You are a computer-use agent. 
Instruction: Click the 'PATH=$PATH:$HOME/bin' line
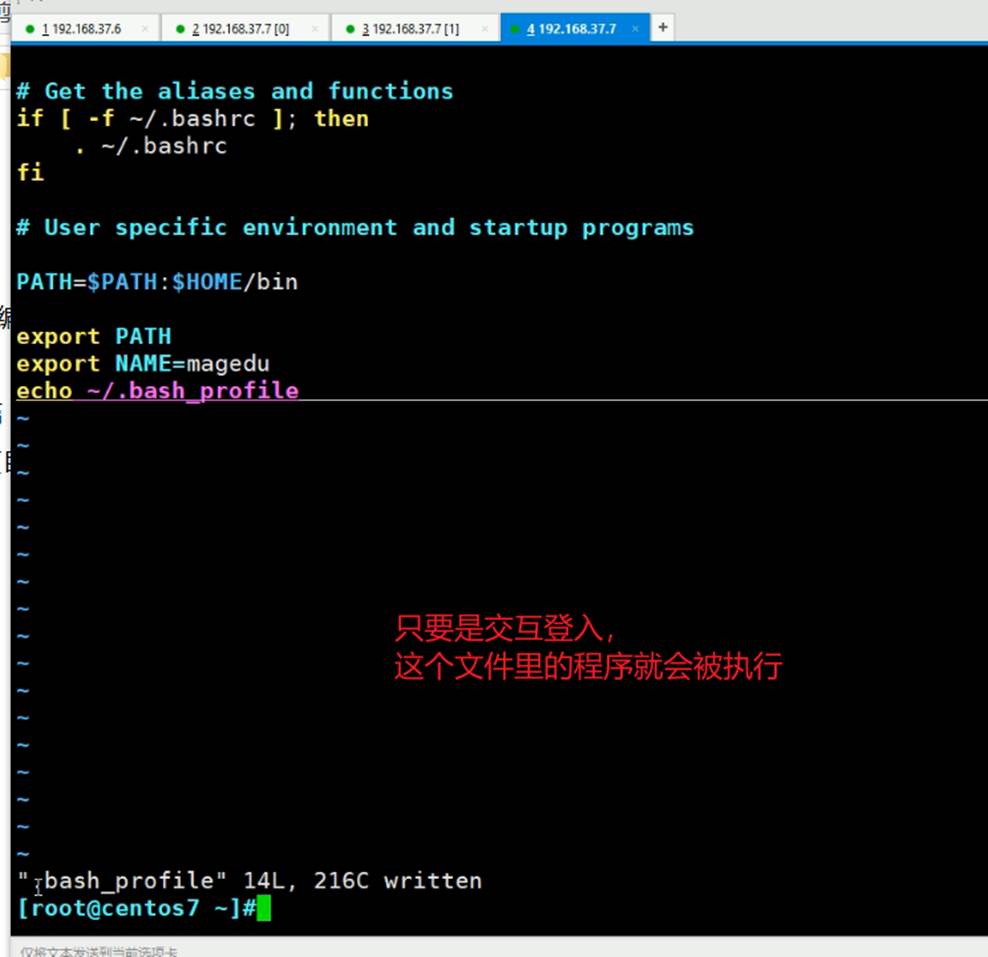pyautogui.click(x=157, y=282)
